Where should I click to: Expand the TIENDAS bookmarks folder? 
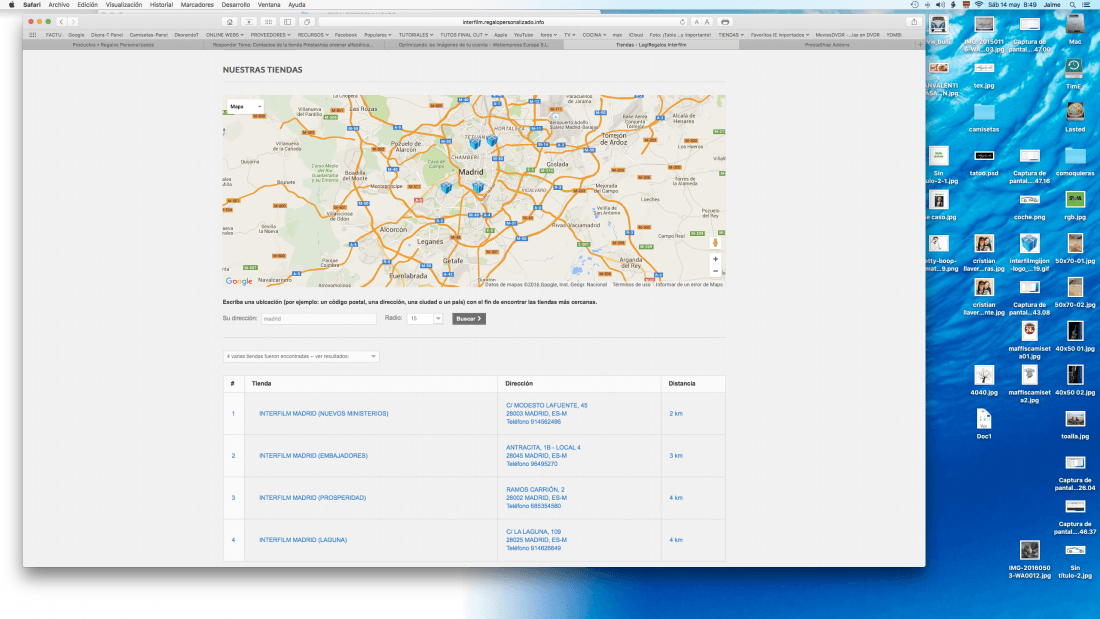coord(731,35)
